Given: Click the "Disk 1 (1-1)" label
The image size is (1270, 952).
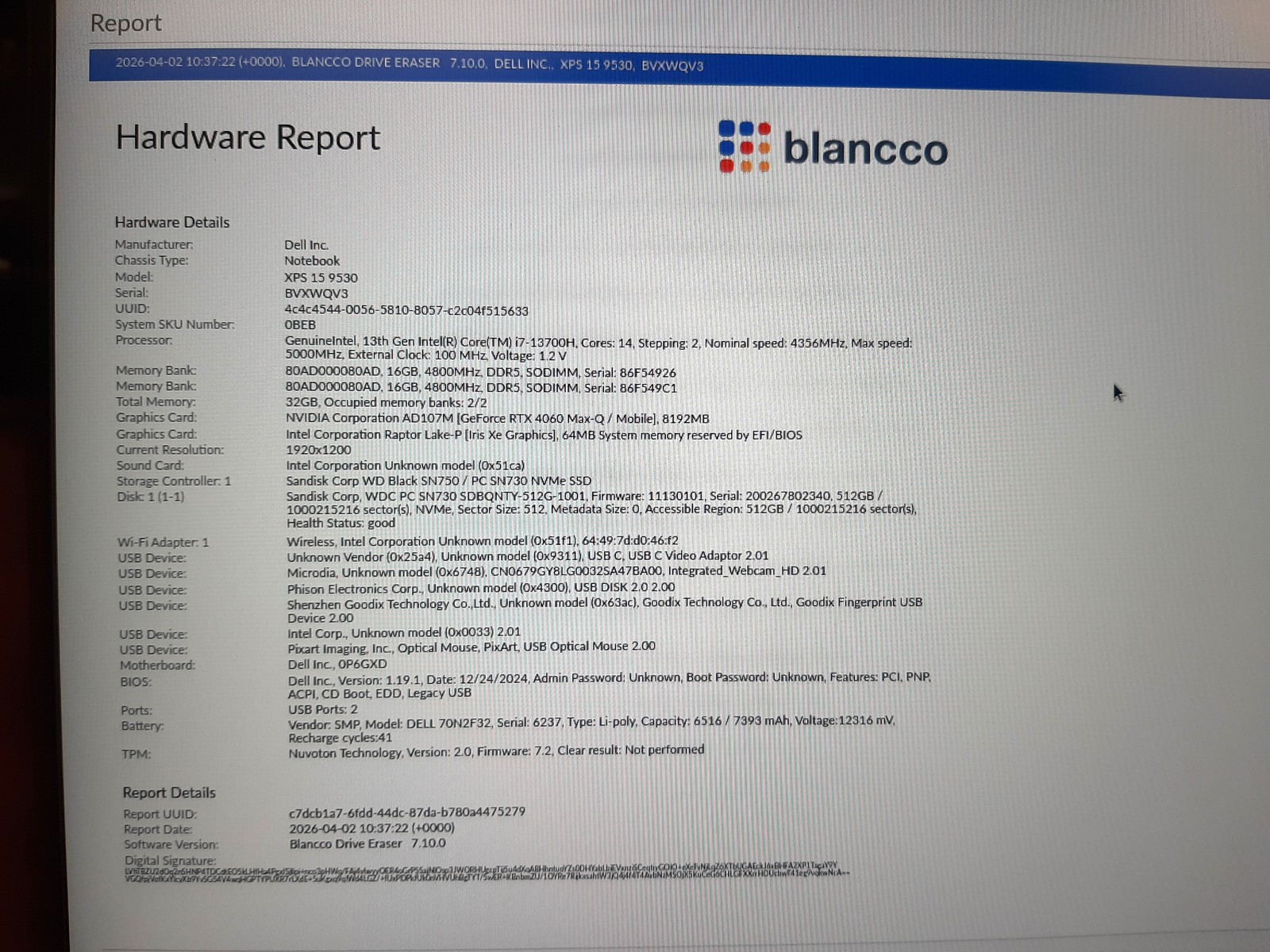Looking at the screenshot, I should (151, 497).
